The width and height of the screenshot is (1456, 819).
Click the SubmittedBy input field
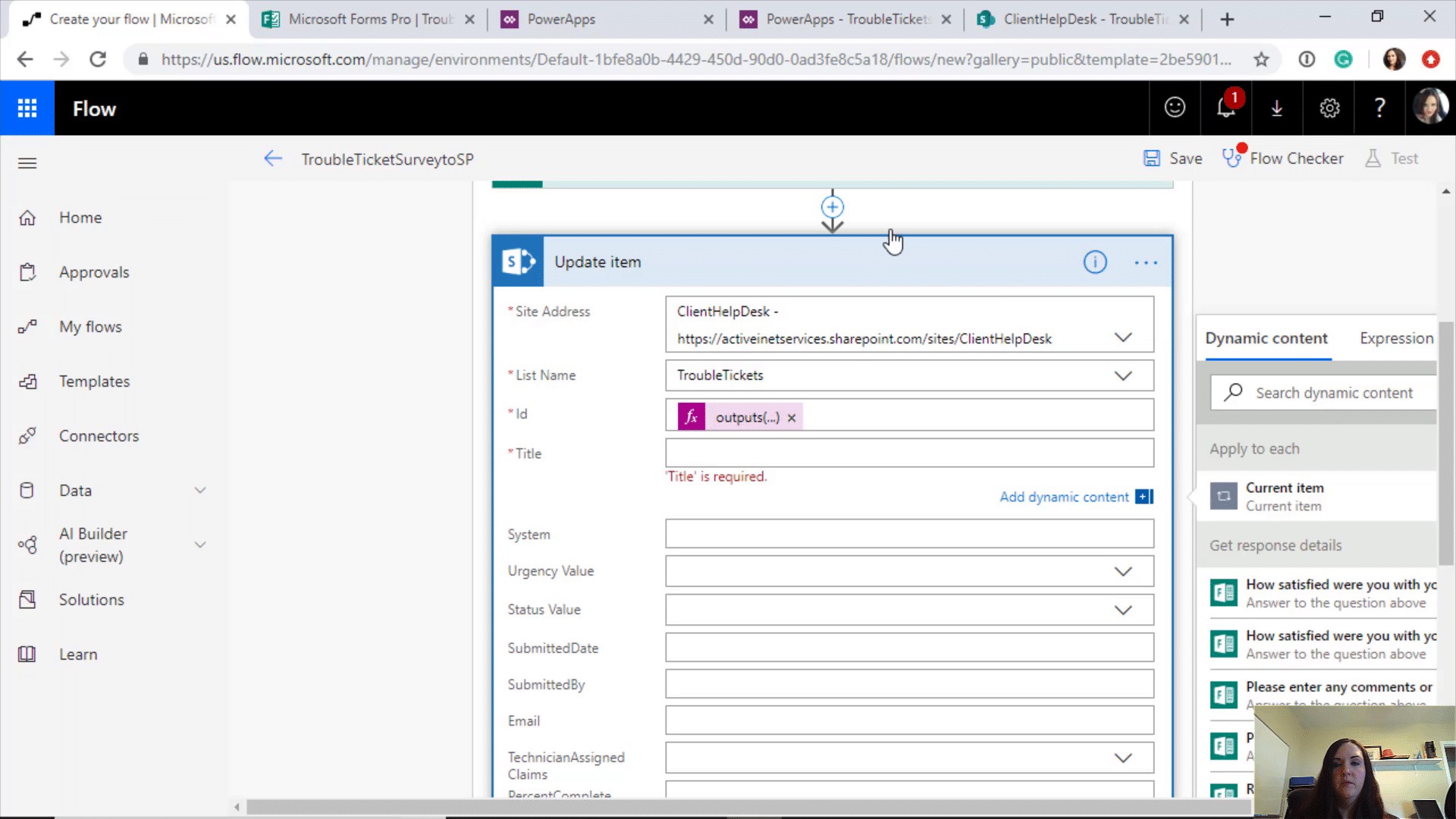[909, 684]
